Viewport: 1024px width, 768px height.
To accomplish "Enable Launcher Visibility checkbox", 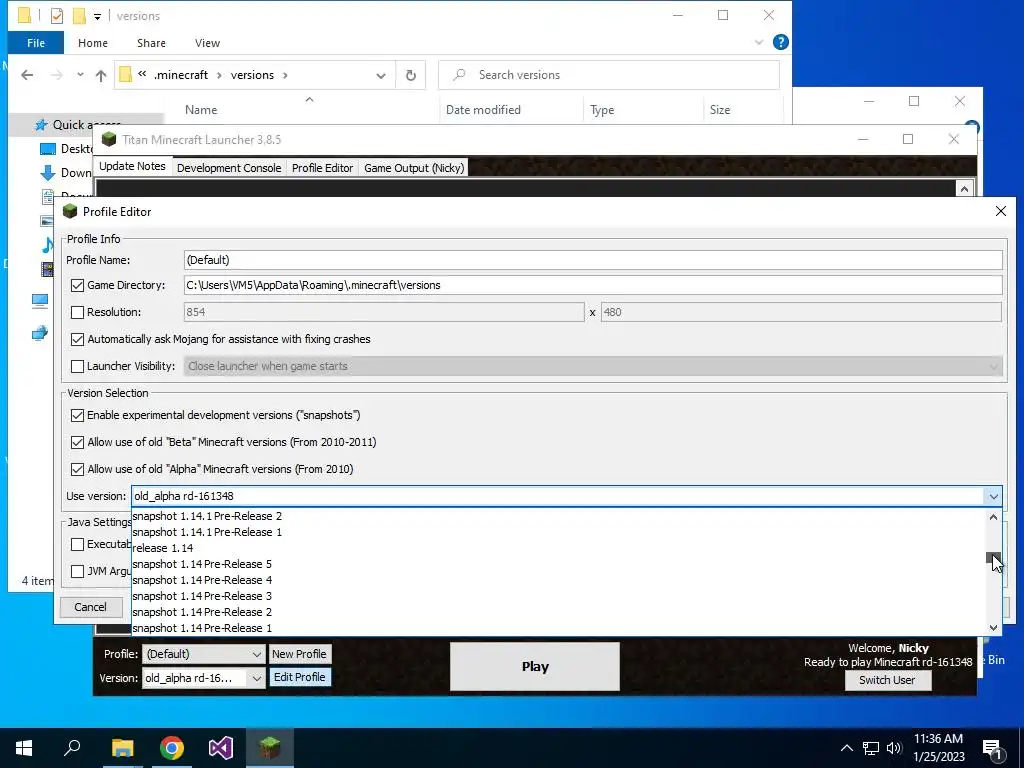I will [x=77, y=366].
